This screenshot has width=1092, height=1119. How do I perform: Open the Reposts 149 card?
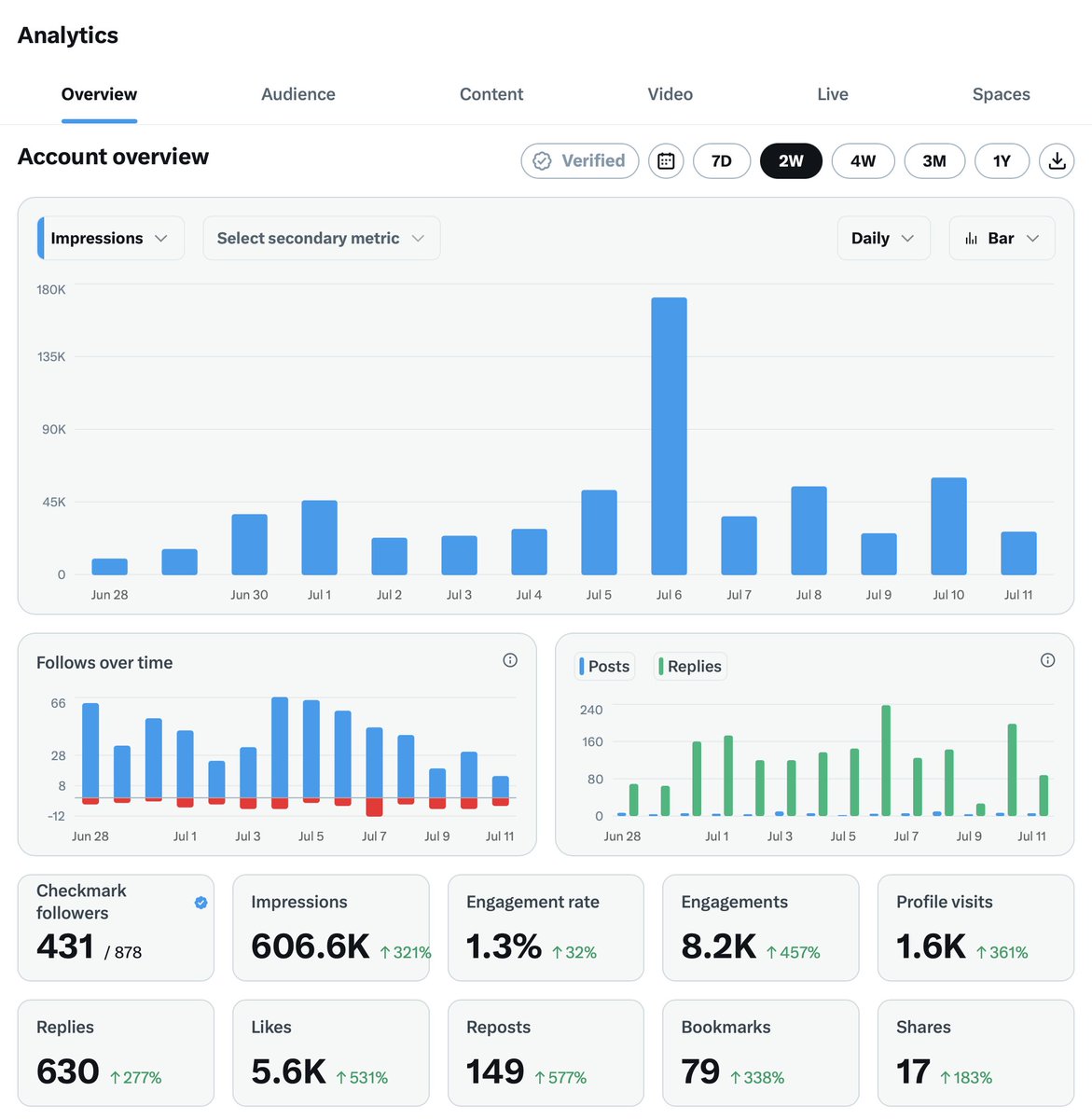click(x=546, y=1053)
